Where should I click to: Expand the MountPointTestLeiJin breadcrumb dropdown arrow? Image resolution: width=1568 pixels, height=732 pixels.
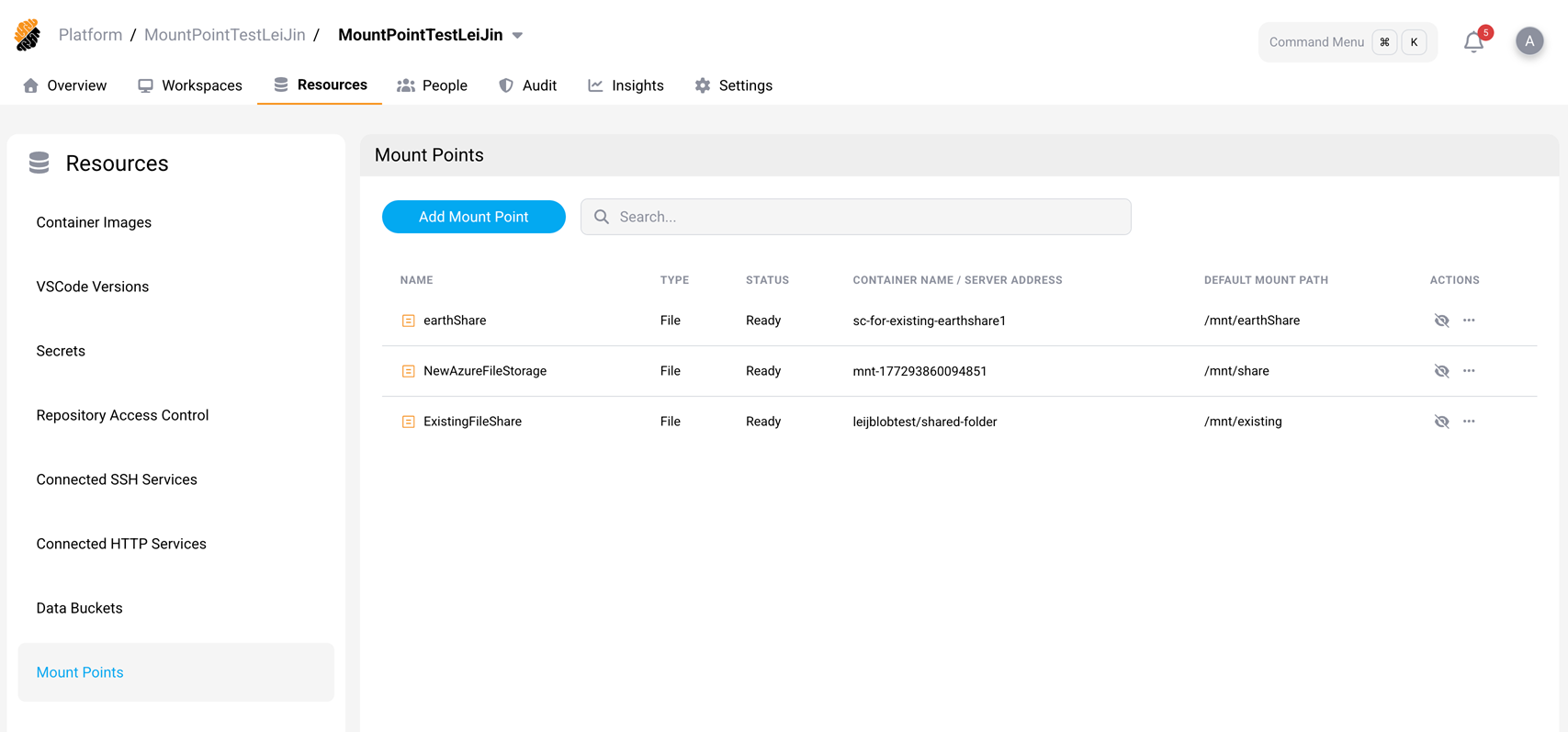pyautogui.click(x=517, y=36)
